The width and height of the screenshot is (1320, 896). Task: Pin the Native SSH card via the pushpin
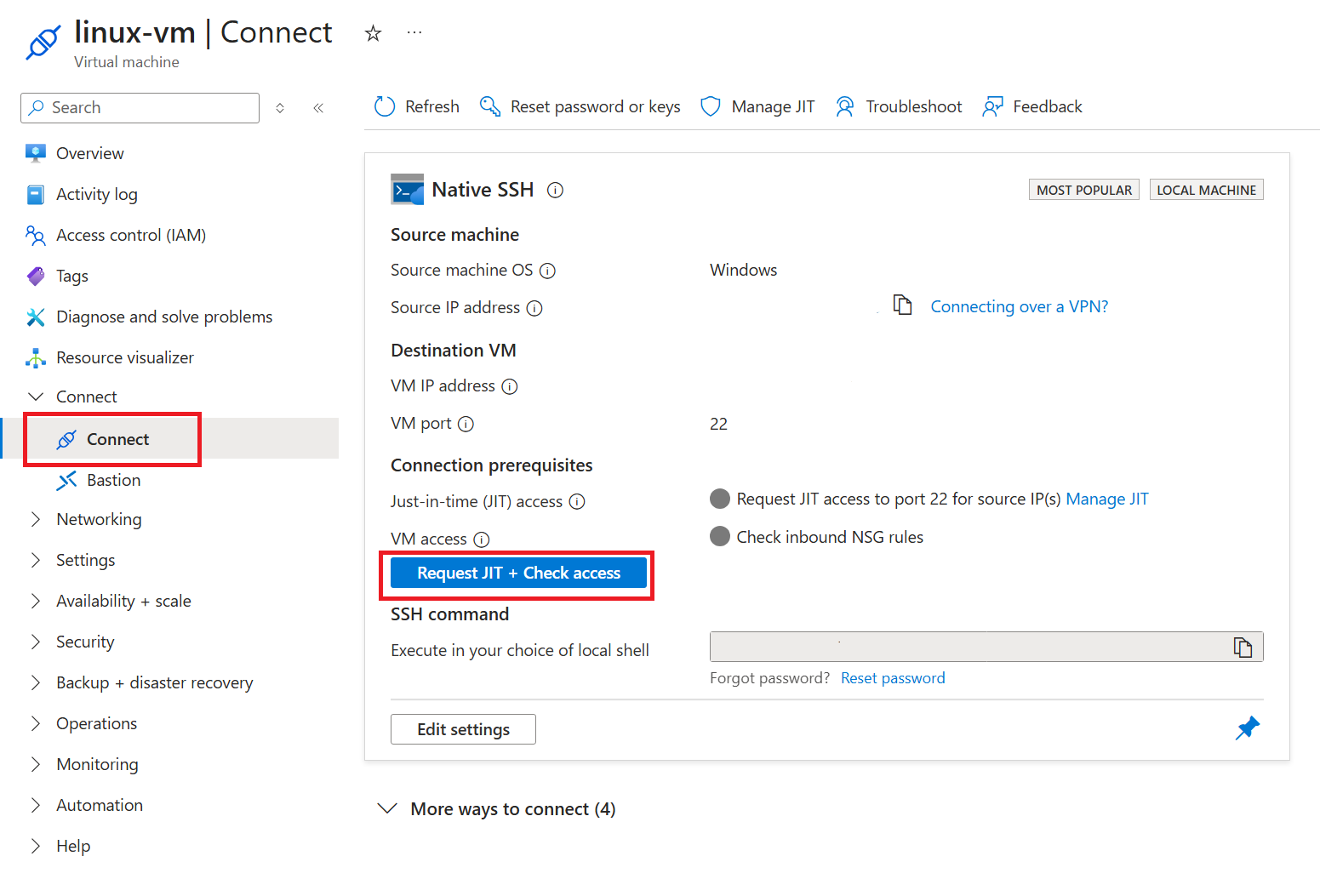point(1247,728)
